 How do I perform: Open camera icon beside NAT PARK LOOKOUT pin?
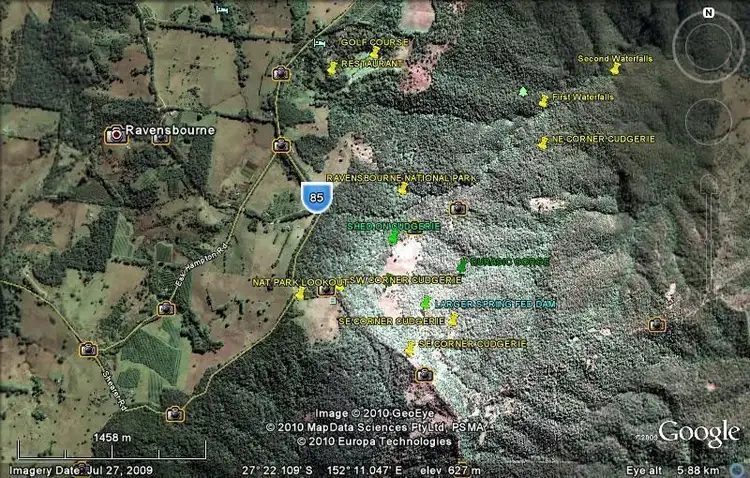point(326,289)
